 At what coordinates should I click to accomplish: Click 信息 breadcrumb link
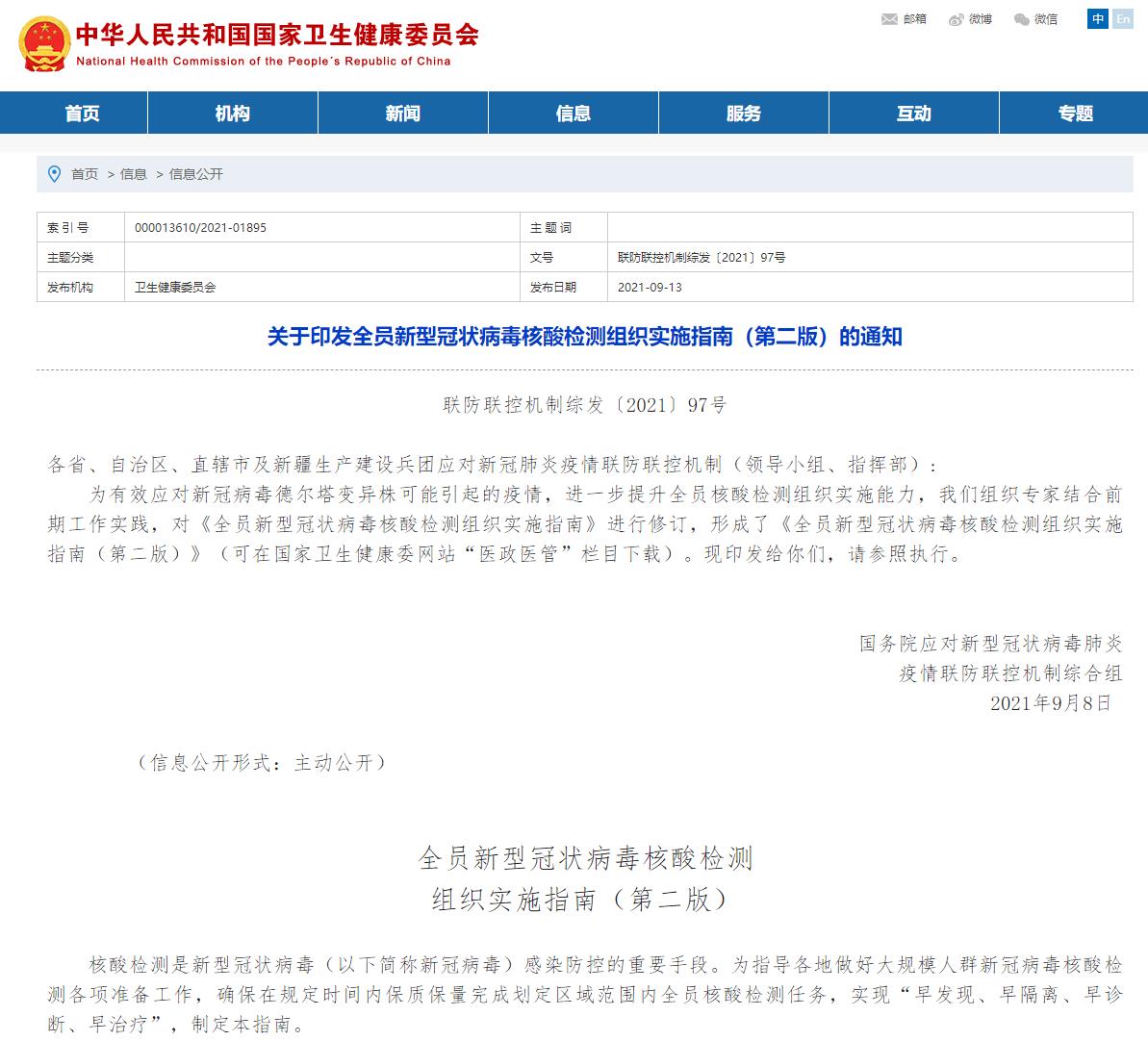pos(134,174)
